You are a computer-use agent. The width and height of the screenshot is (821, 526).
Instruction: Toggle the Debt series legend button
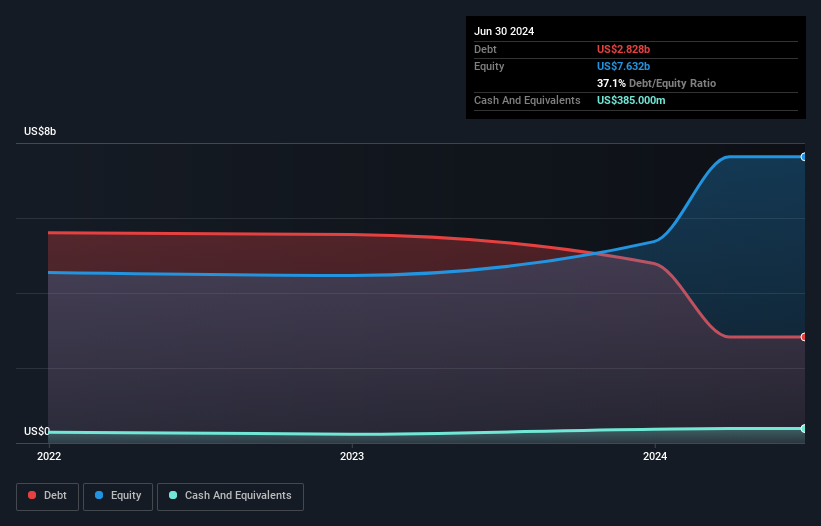[48, 496]
